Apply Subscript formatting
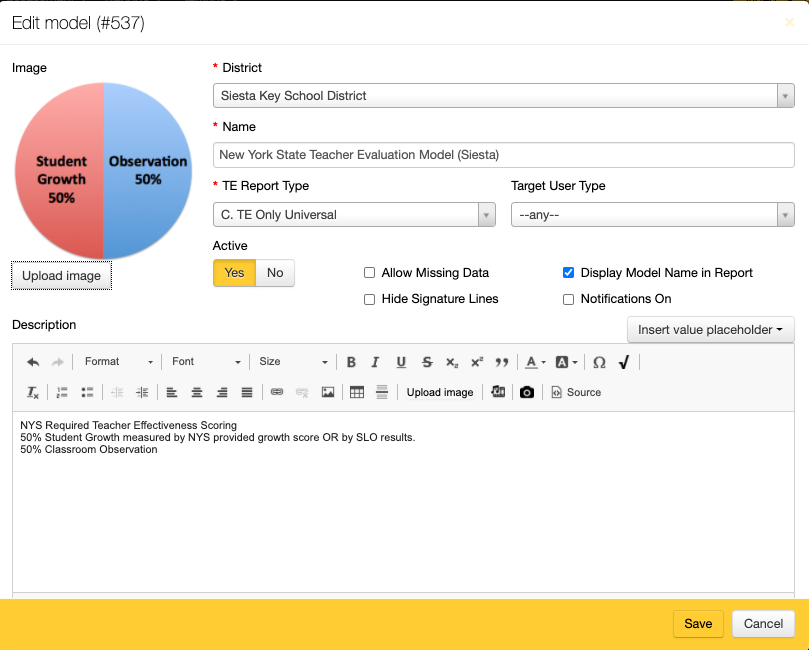Viewport: 809px width, 650px height. click(452, 362)
